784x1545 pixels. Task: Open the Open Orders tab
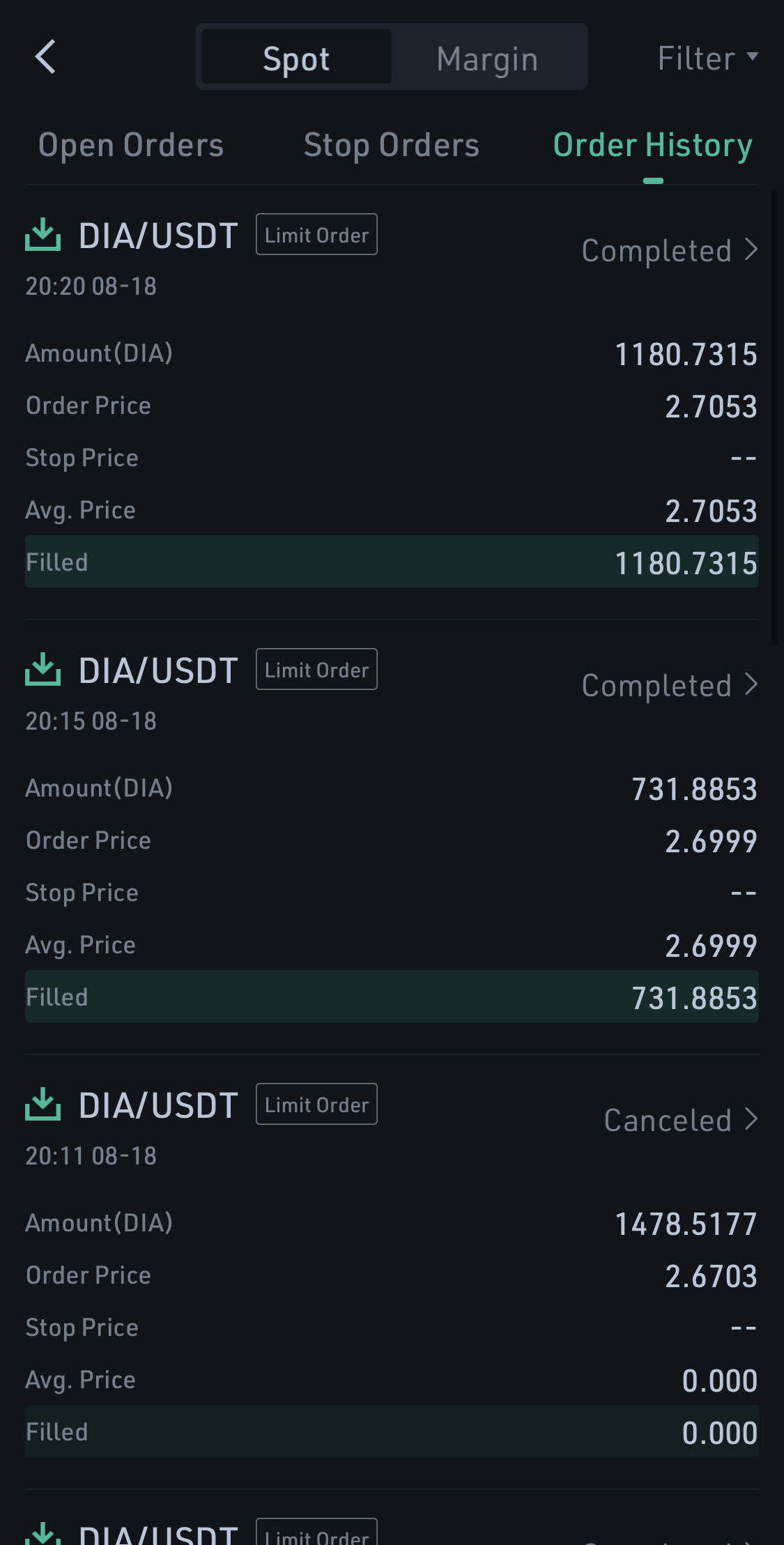[x=131, y=145]
